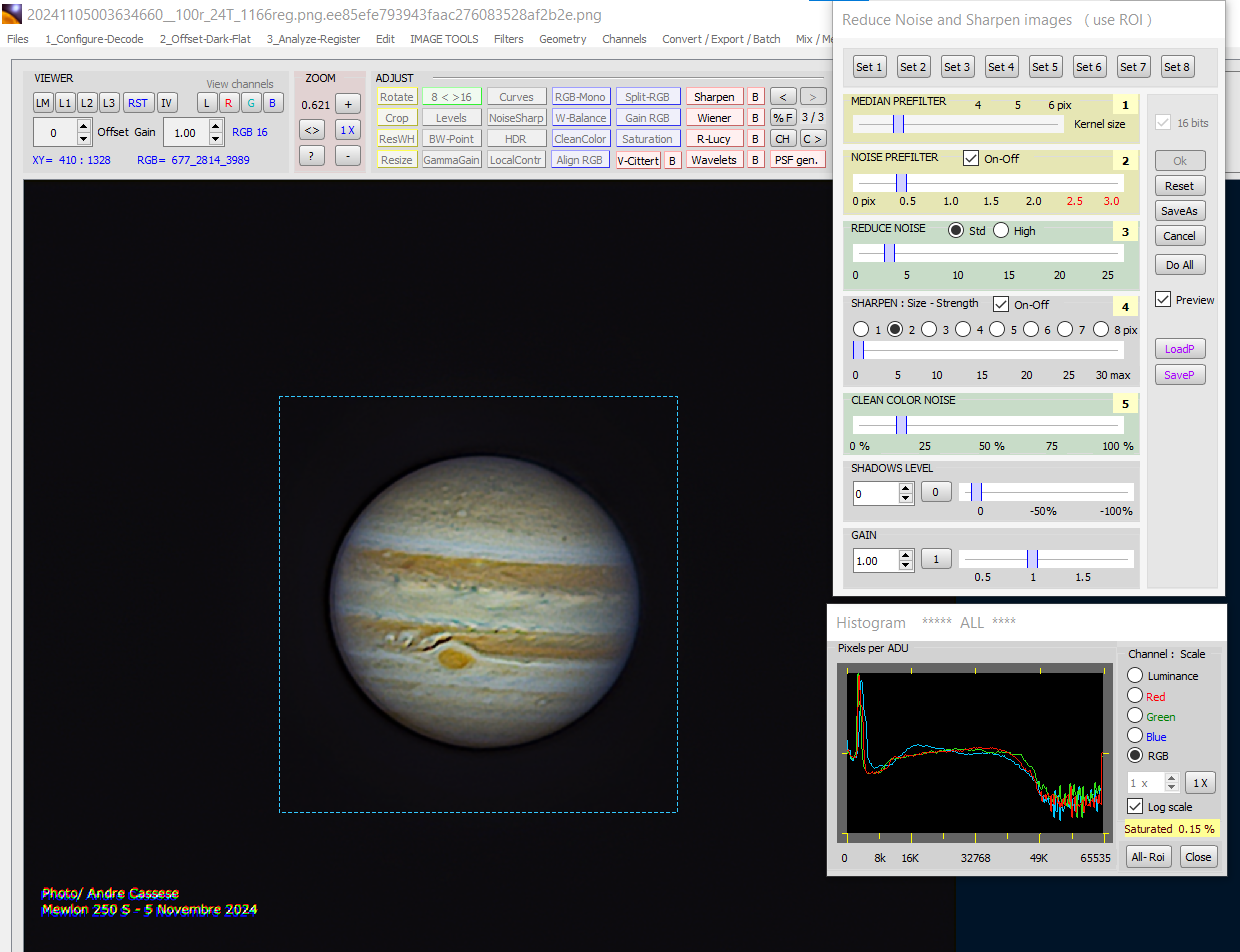Increase the Offset spinner value
The width and height of the screenshot is (1240, 952).
[x=84, y=126]
